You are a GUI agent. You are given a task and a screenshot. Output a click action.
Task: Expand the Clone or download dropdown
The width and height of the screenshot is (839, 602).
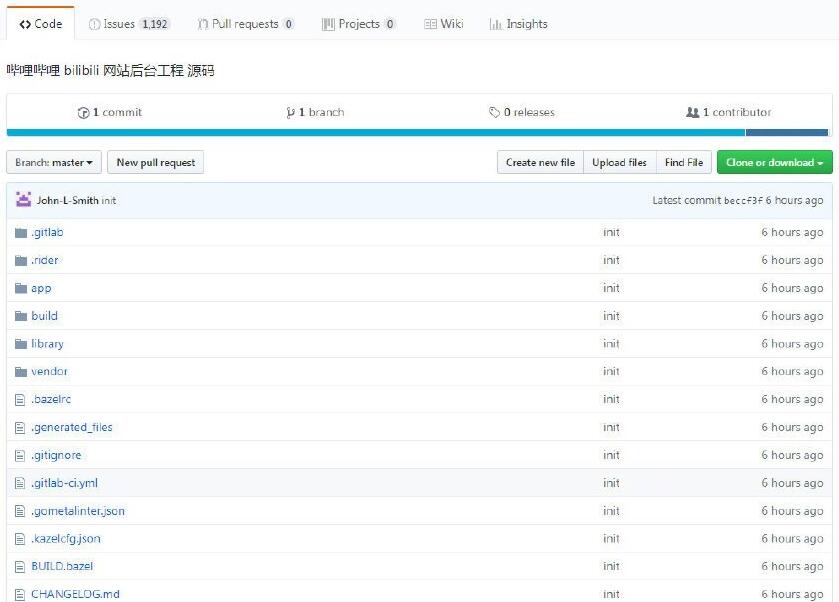775,162
